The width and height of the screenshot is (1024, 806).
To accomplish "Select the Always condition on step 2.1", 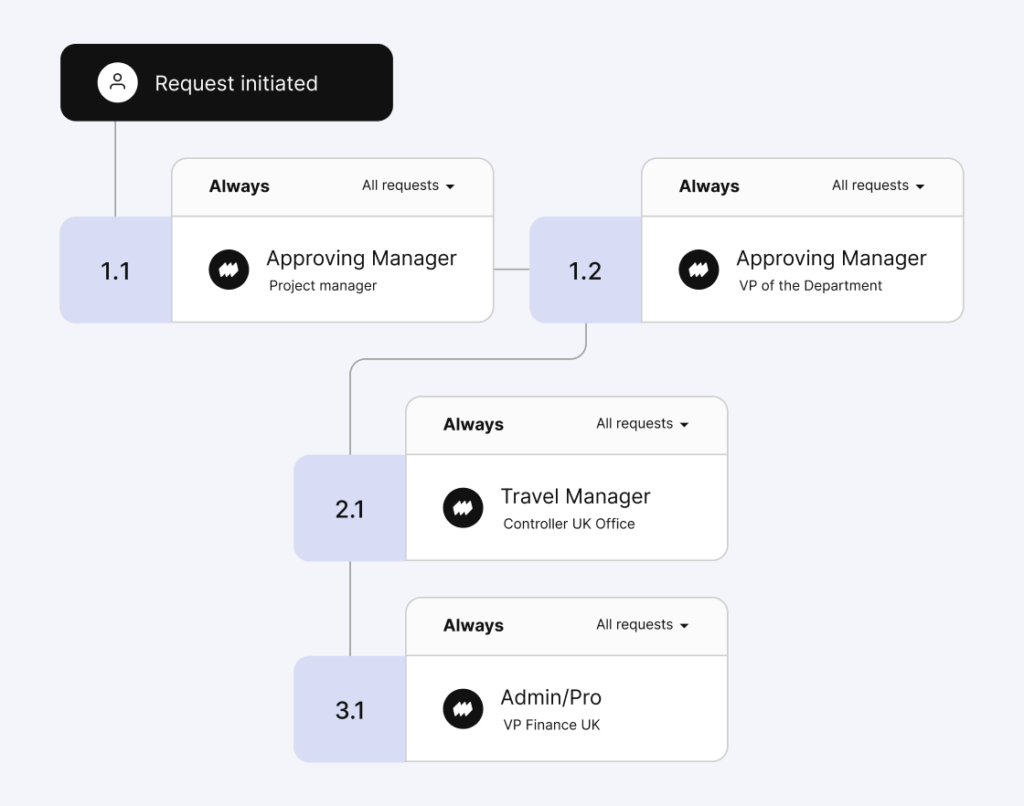I will (x=472, y=424).
